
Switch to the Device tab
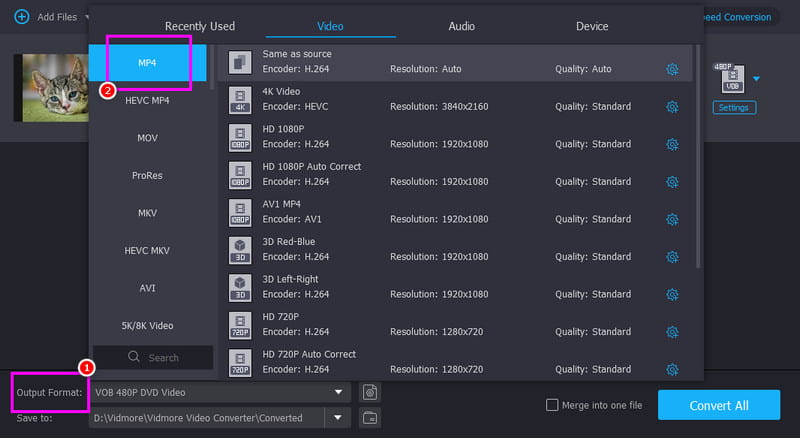pos(592,26)
